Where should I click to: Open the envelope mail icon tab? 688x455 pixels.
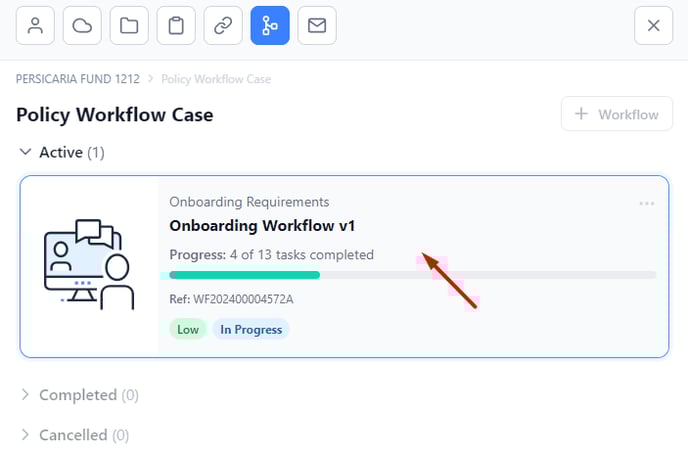(317, 25)
